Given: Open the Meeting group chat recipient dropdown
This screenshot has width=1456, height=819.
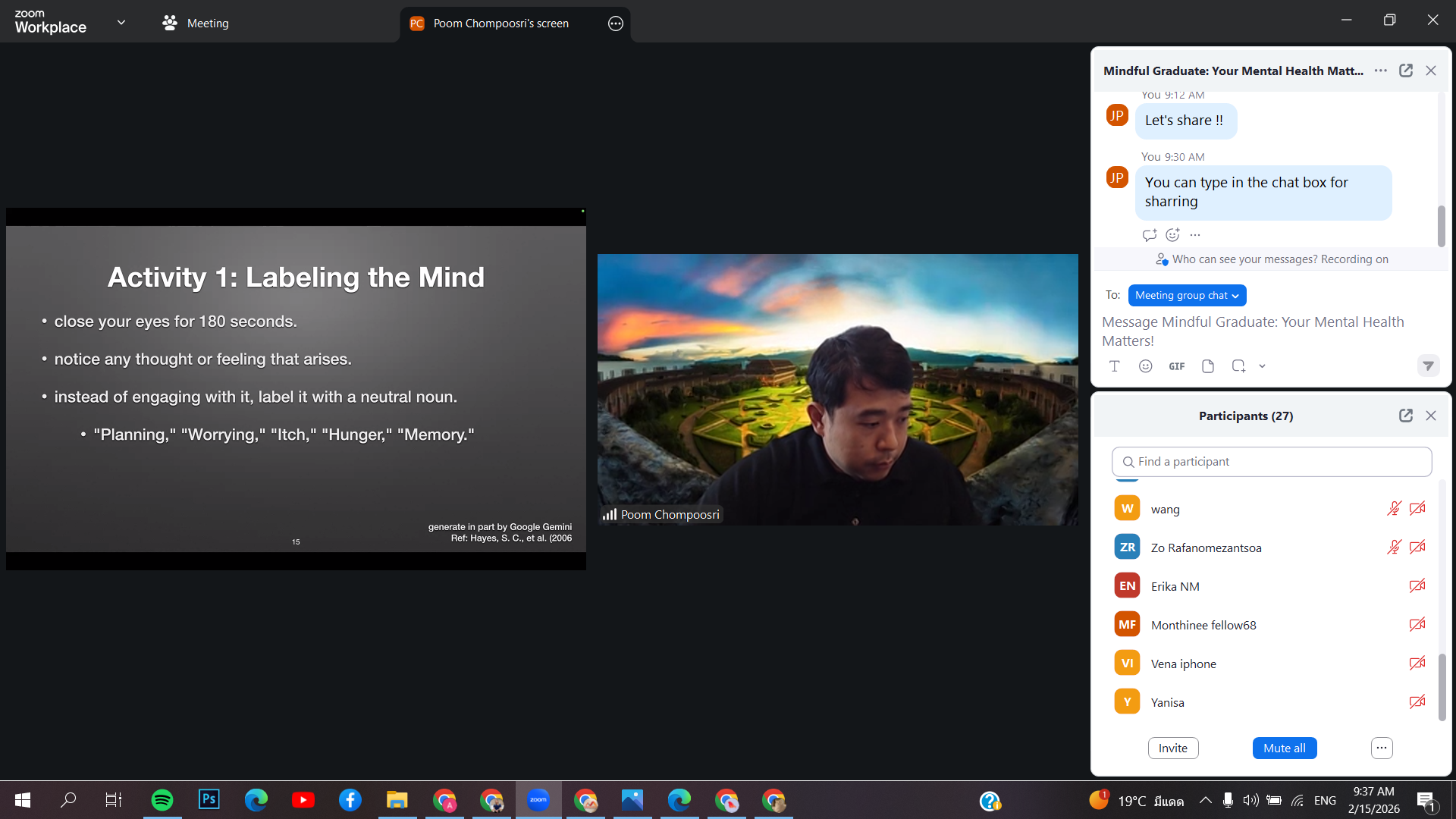Looking at the screenshot, I should click(1187, 296).
